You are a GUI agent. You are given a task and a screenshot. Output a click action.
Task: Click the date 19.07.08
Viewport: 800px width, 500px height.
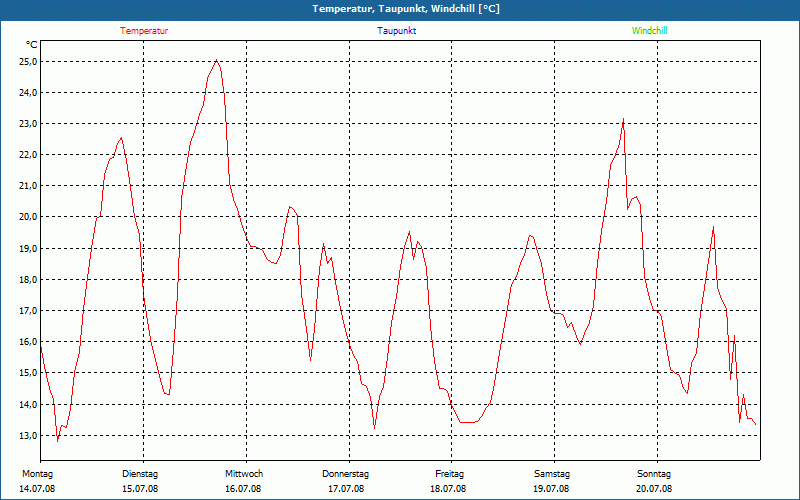click(551, 489)
